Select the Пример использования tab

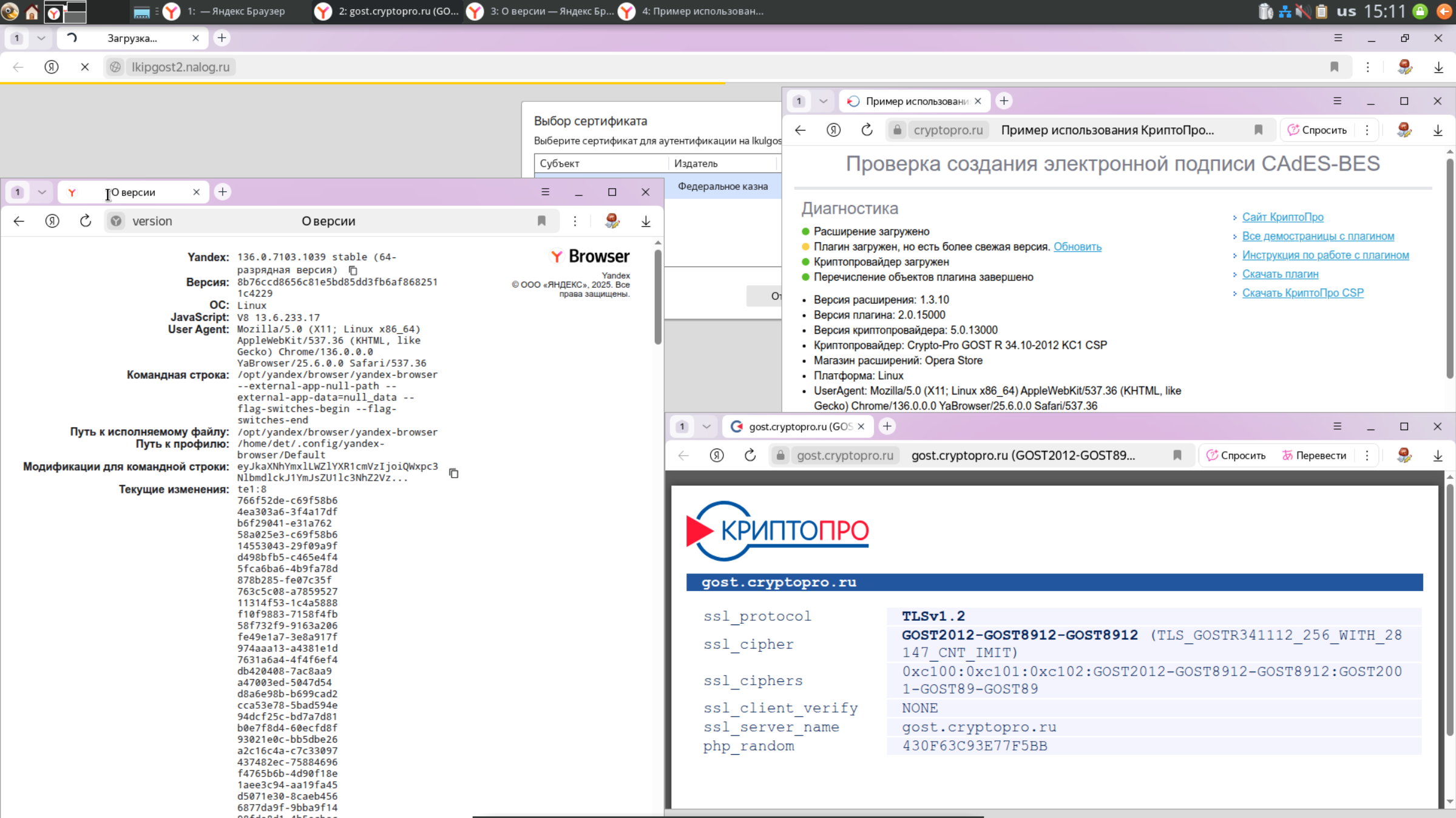913,101
